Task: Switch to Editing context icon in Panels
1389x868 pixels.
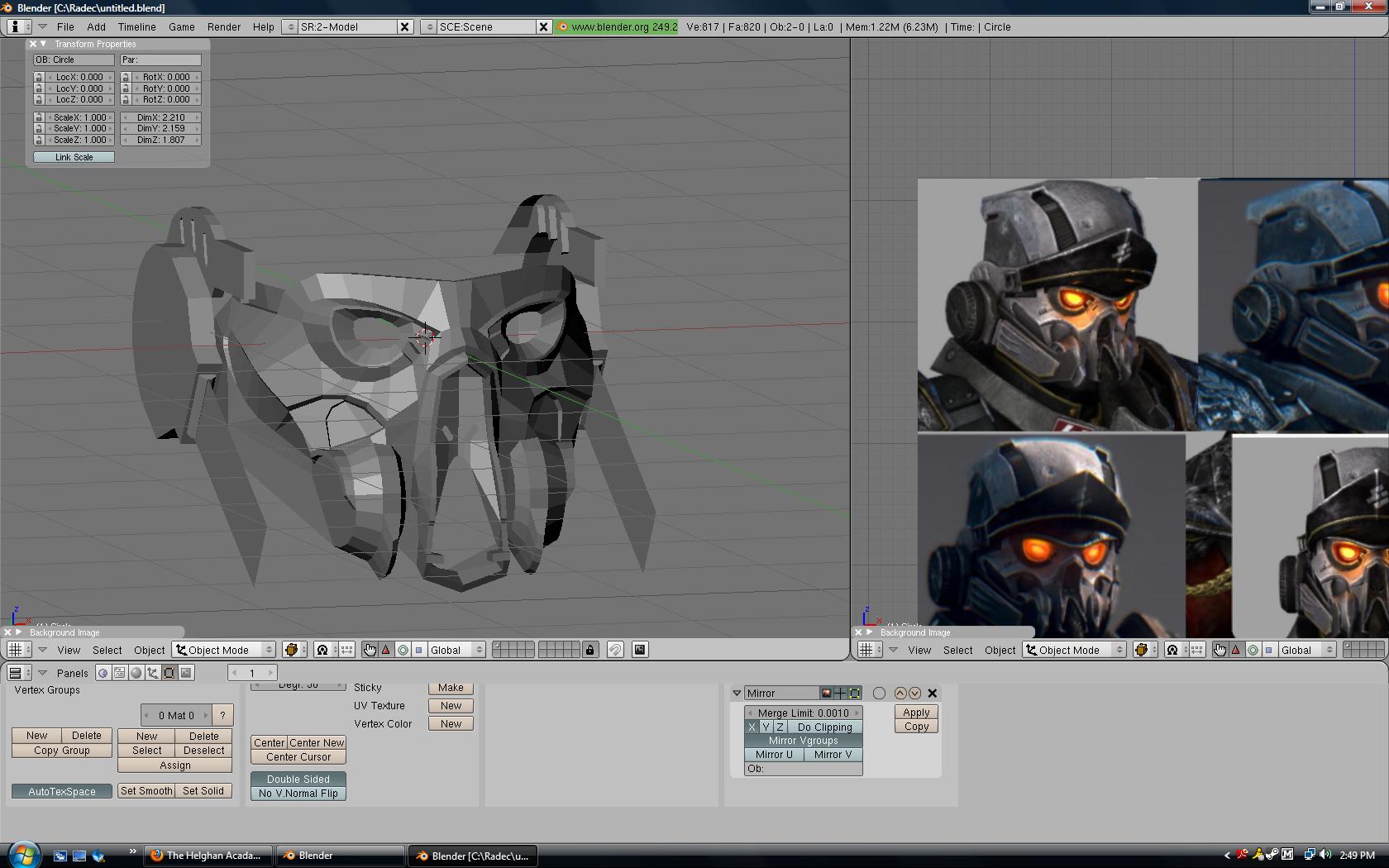Action: point(169,673)
